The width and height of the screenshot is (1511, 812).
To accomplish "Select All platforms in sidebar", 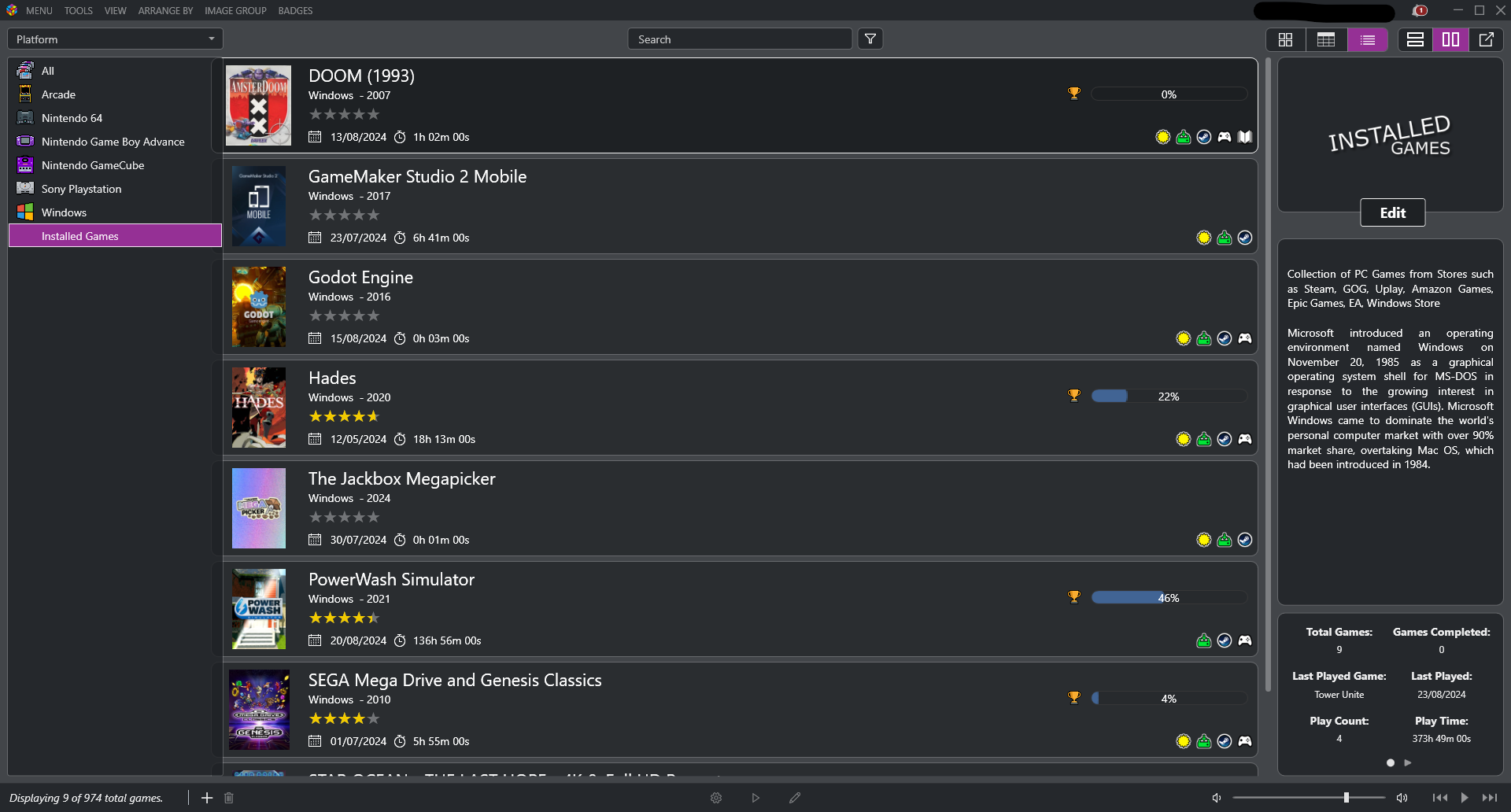I will click(x=115, y=71).
